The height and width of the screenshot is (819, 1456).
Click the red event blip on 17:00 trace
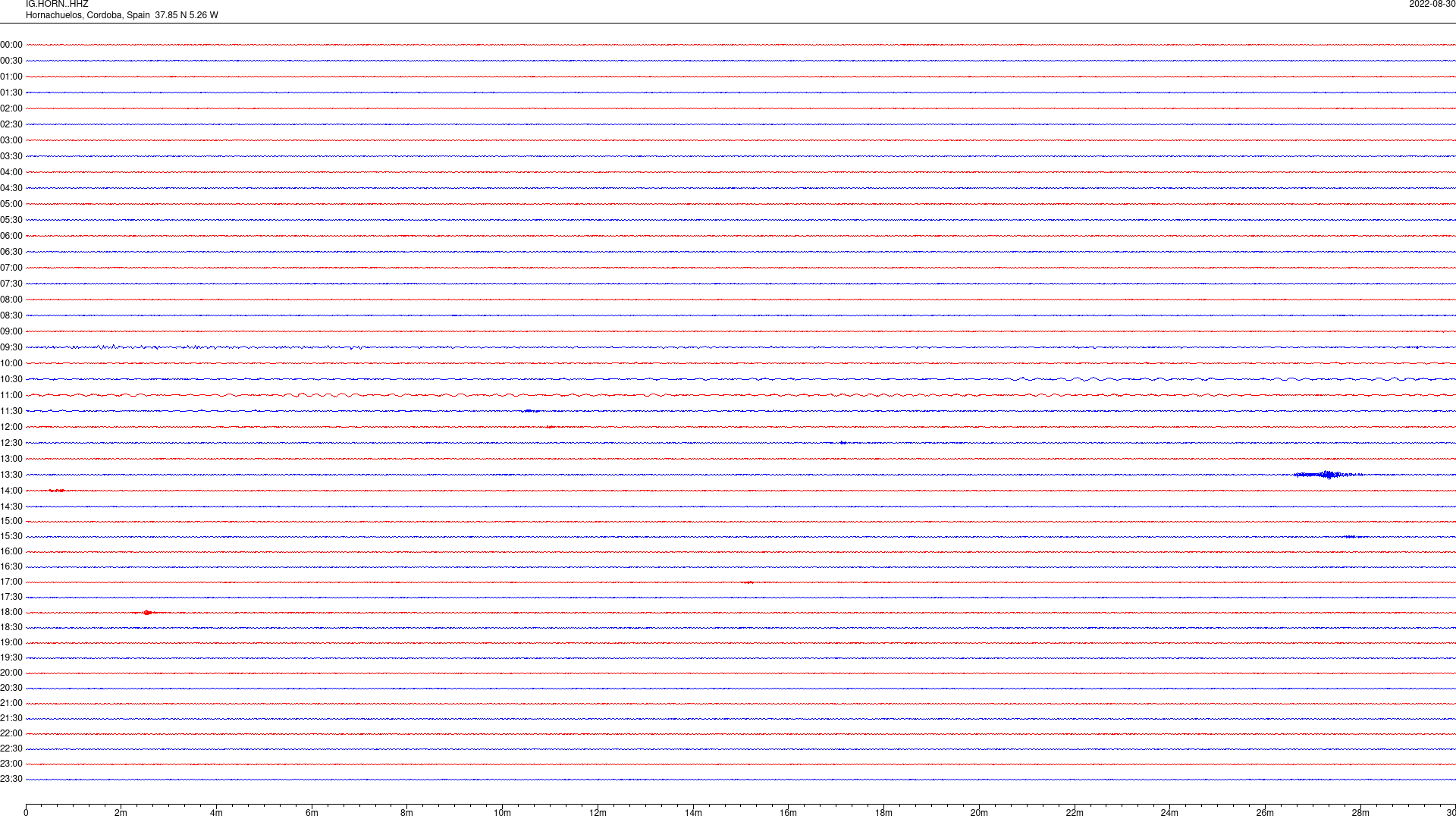[748, 582]
